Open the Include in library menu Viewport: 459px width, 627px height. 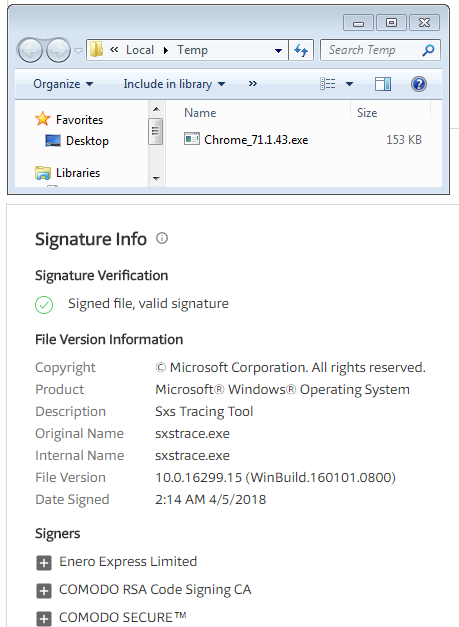coord(174,84)
